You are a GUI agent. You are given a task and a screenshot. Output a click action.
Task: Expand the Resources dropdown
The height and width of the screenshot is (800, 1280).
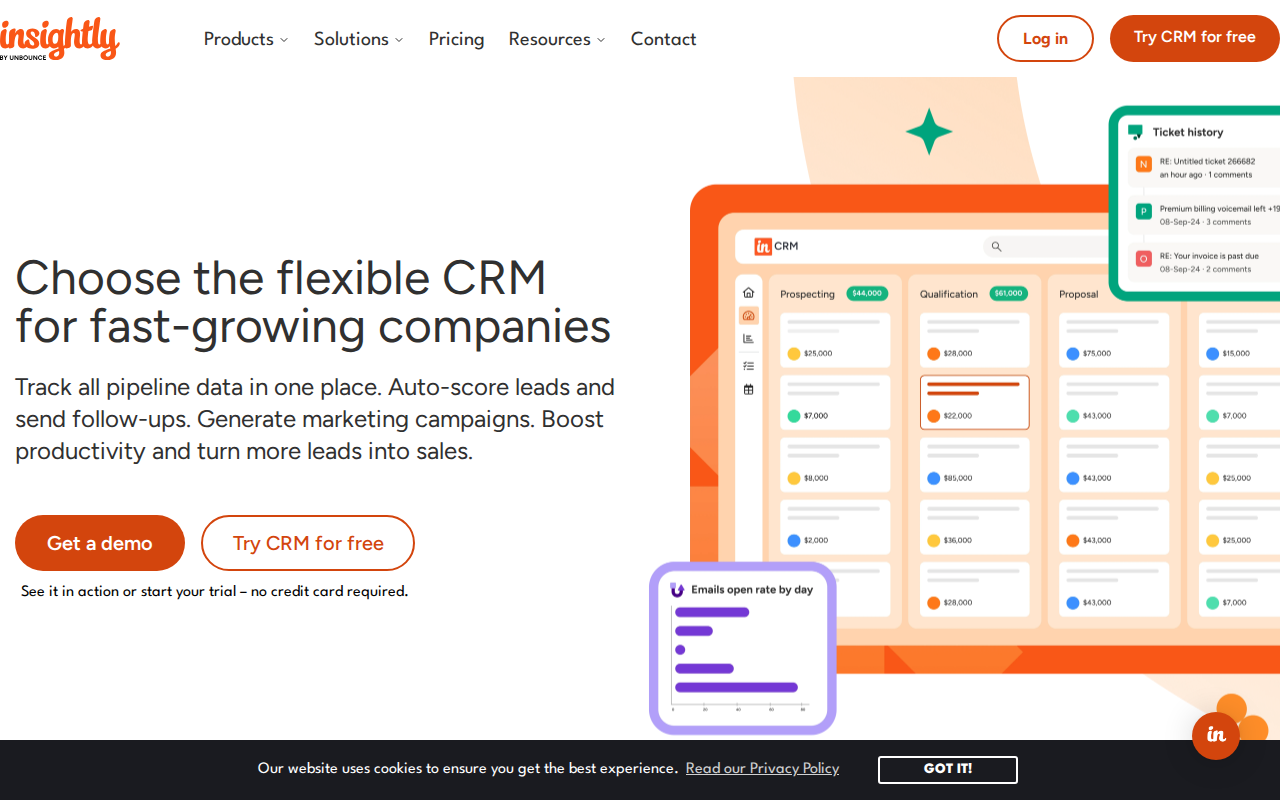point(556,39)
